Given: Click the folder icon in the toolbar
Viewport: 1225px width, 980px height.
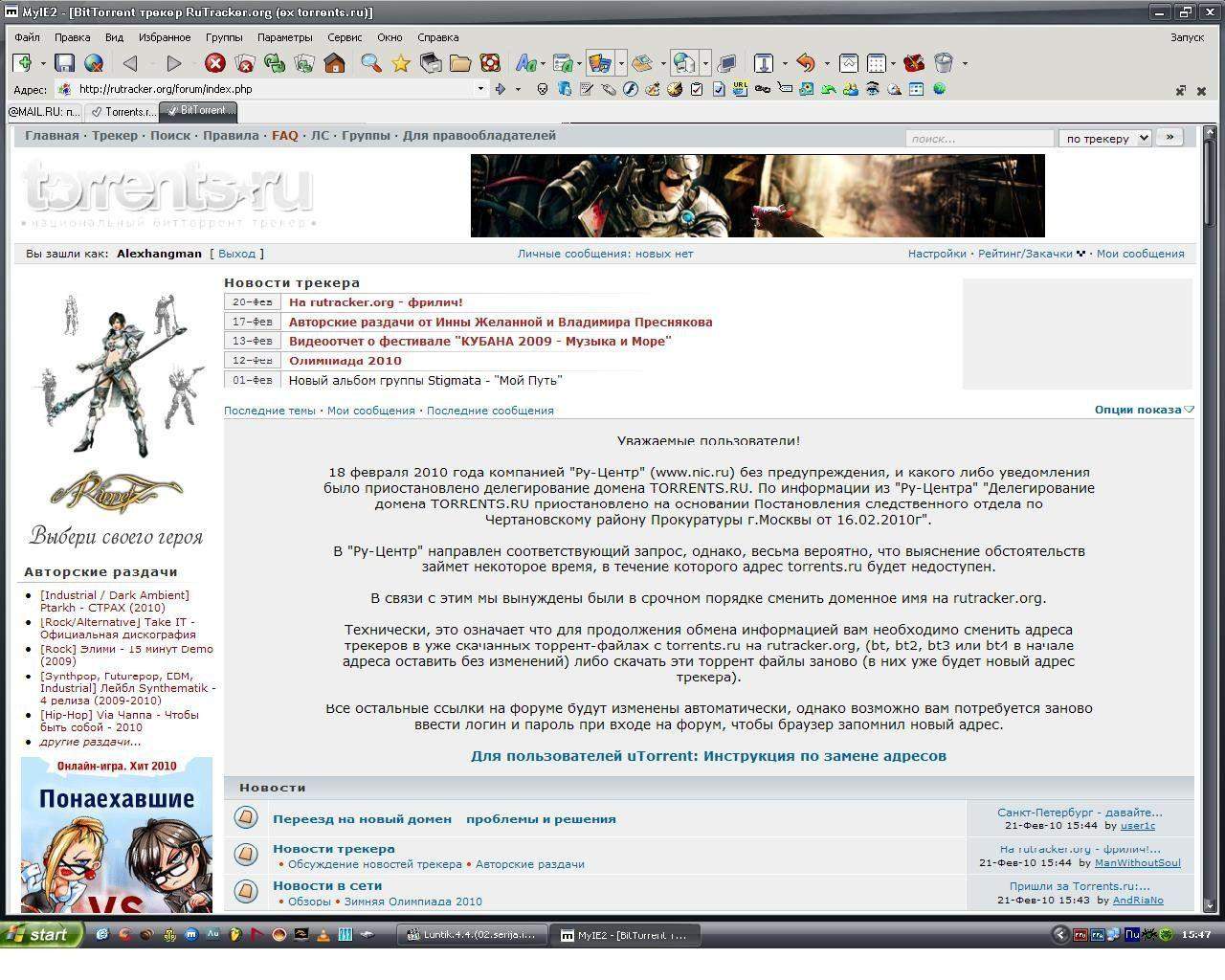Looking at the screenshot, I should 460,63.
